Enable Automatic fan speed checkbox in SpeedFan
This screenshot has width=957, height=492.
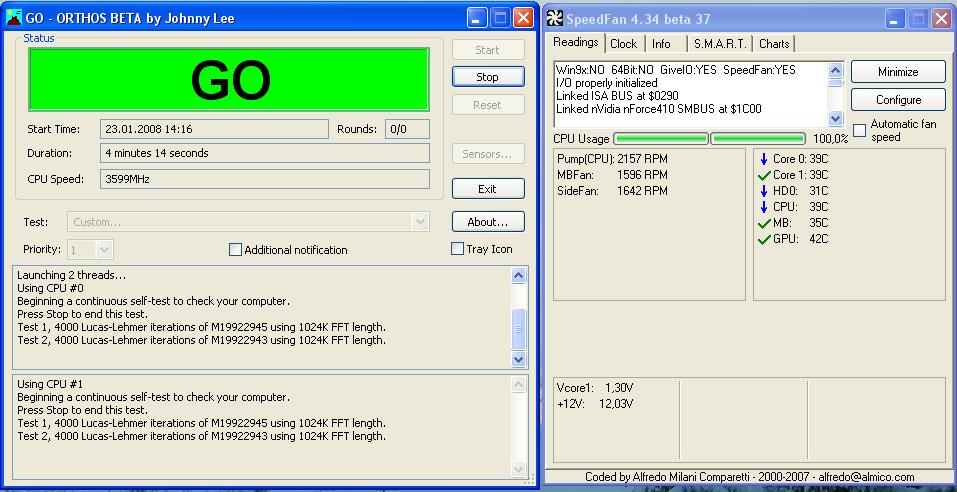tap(859, 130)
